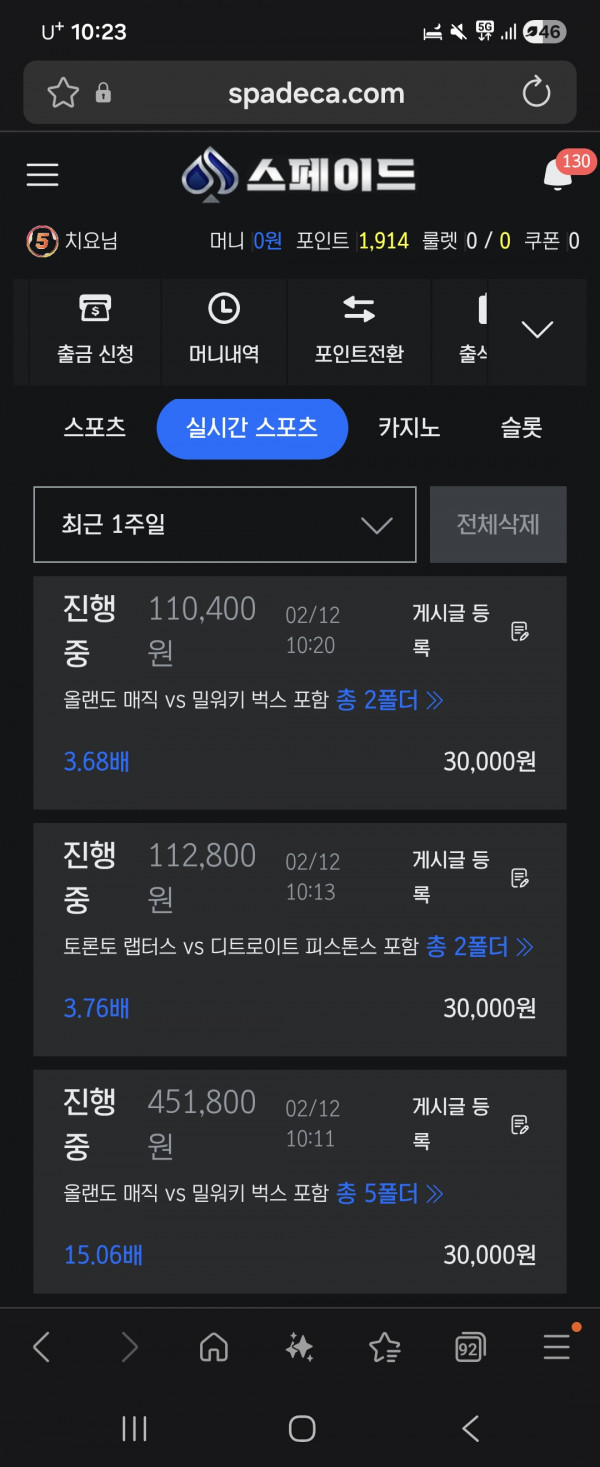Switch to the 스포츠 tab
The height and width of the screenshot is (1467, 600).
tap(95, 428)
